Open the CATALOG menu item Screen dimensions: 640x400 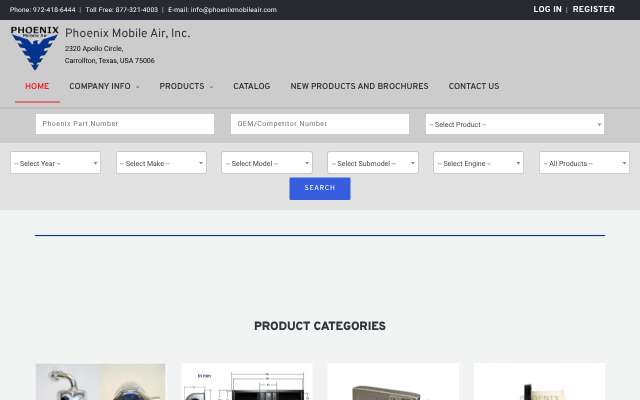pyautogui.click(x=251, y=86)
